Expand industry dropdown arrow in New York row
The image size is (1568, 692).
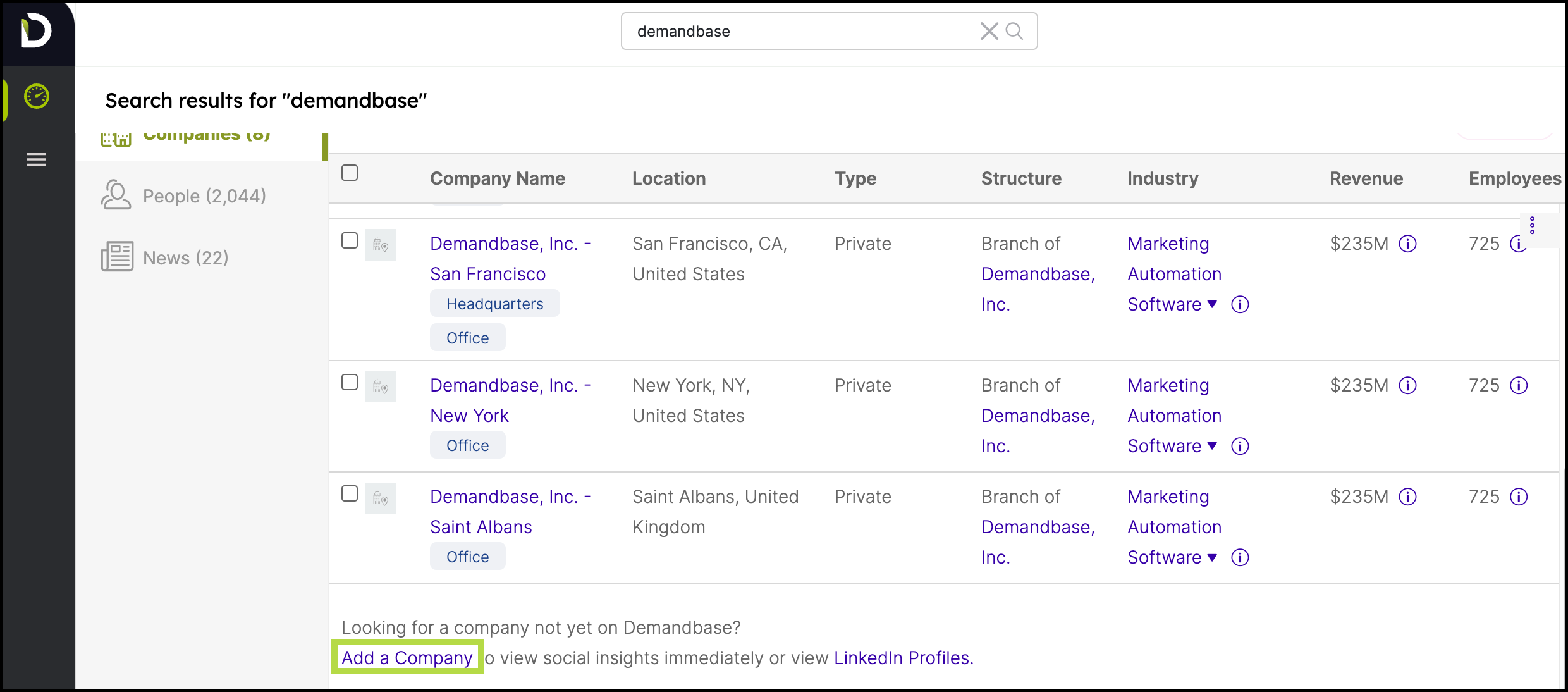point(1213,446)
